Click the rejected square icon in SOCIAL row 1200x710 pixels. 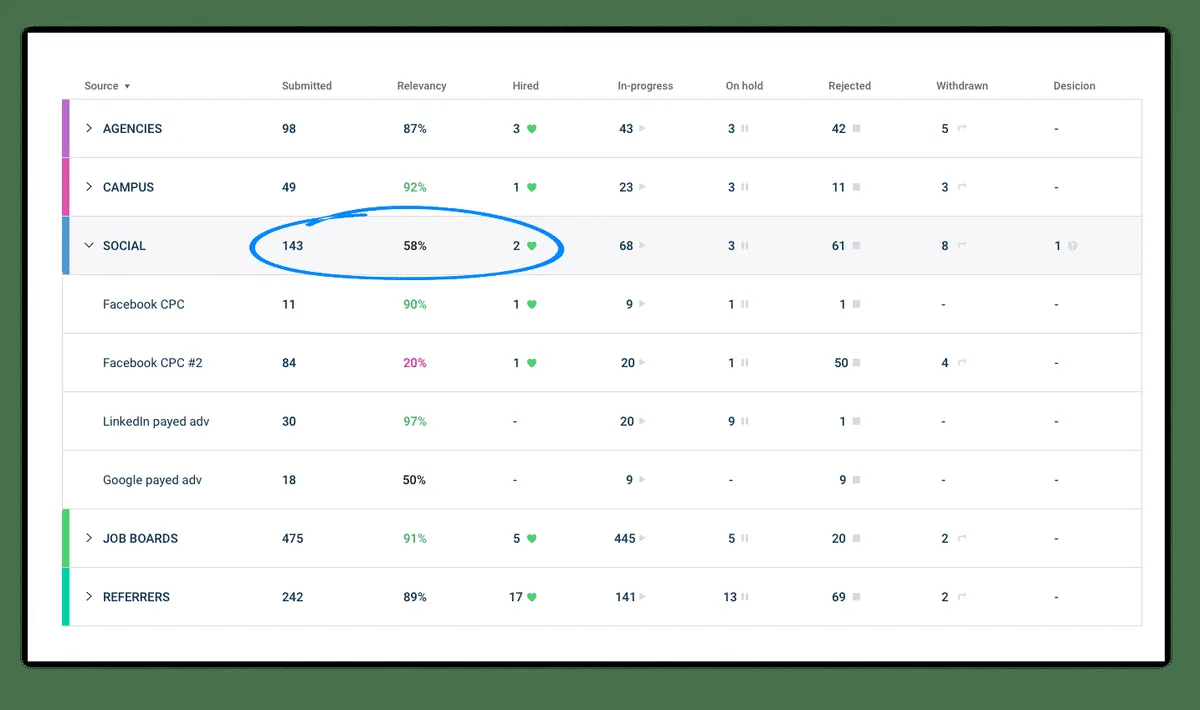point(856,246)
